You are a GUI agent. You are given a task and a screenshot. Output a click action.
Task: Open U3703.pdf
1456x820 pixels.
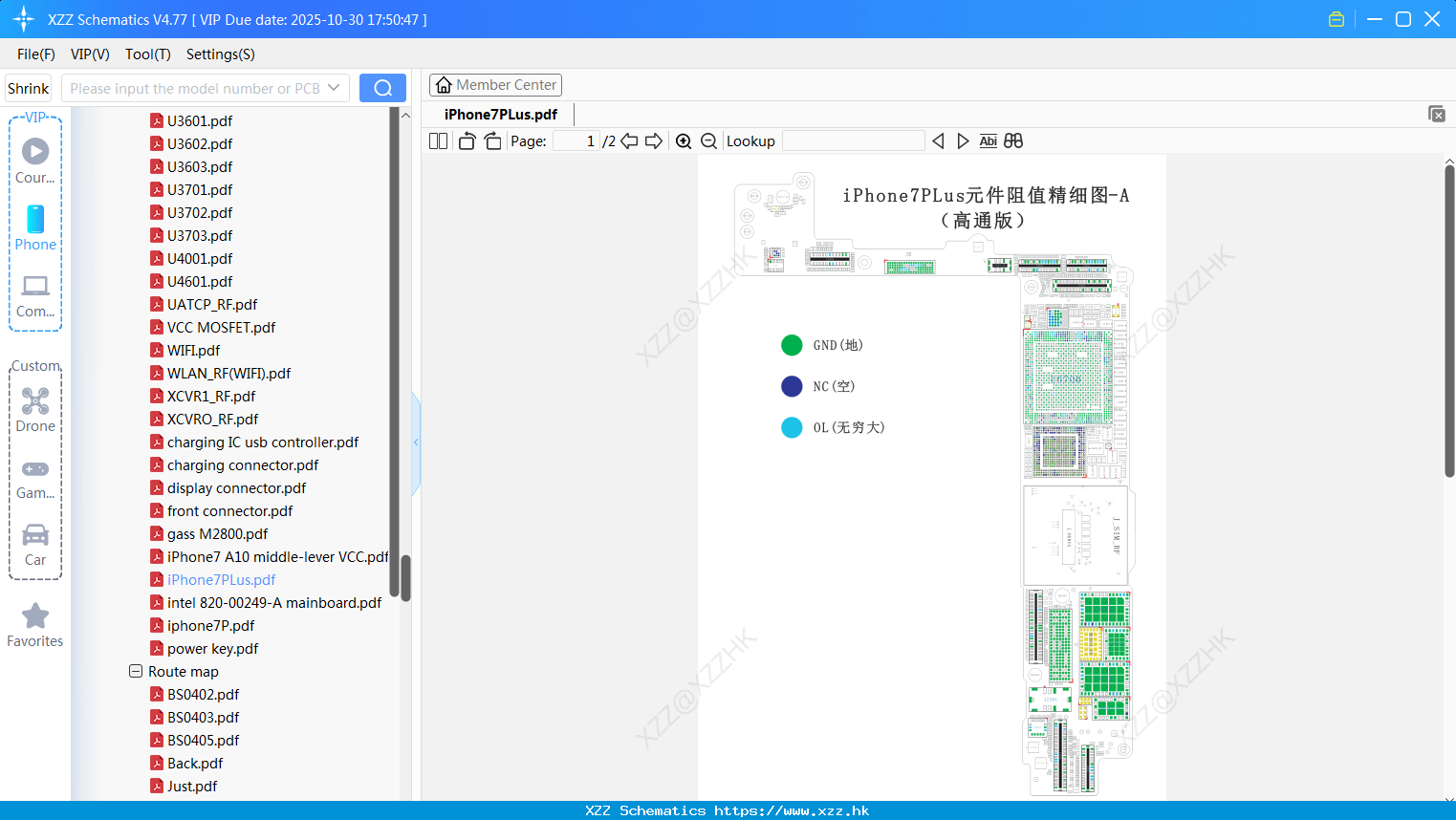click(x=191, y=235)
